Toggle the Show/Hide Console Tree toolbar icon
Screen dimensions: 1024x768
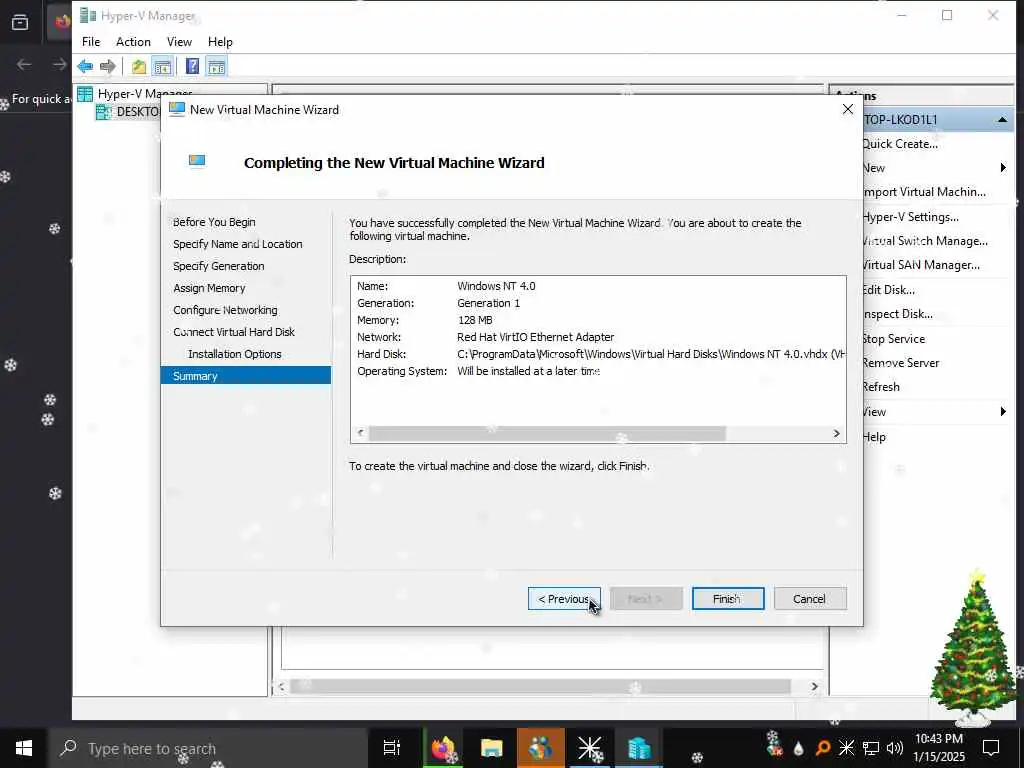(x=163, y=66)
